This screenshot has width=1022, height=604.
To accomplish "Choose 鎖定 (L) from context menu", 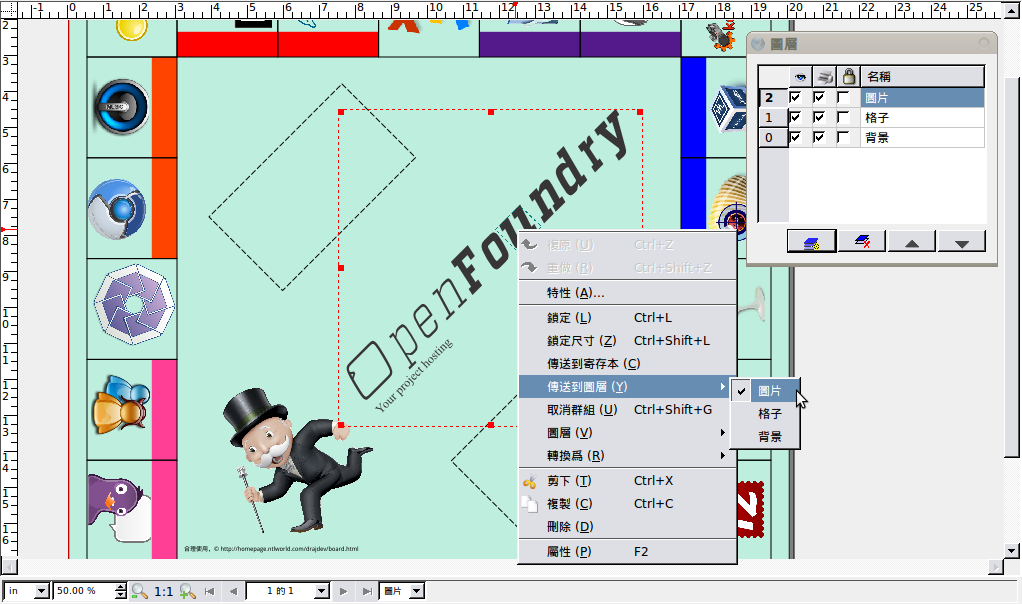I will tap(628, 318).
